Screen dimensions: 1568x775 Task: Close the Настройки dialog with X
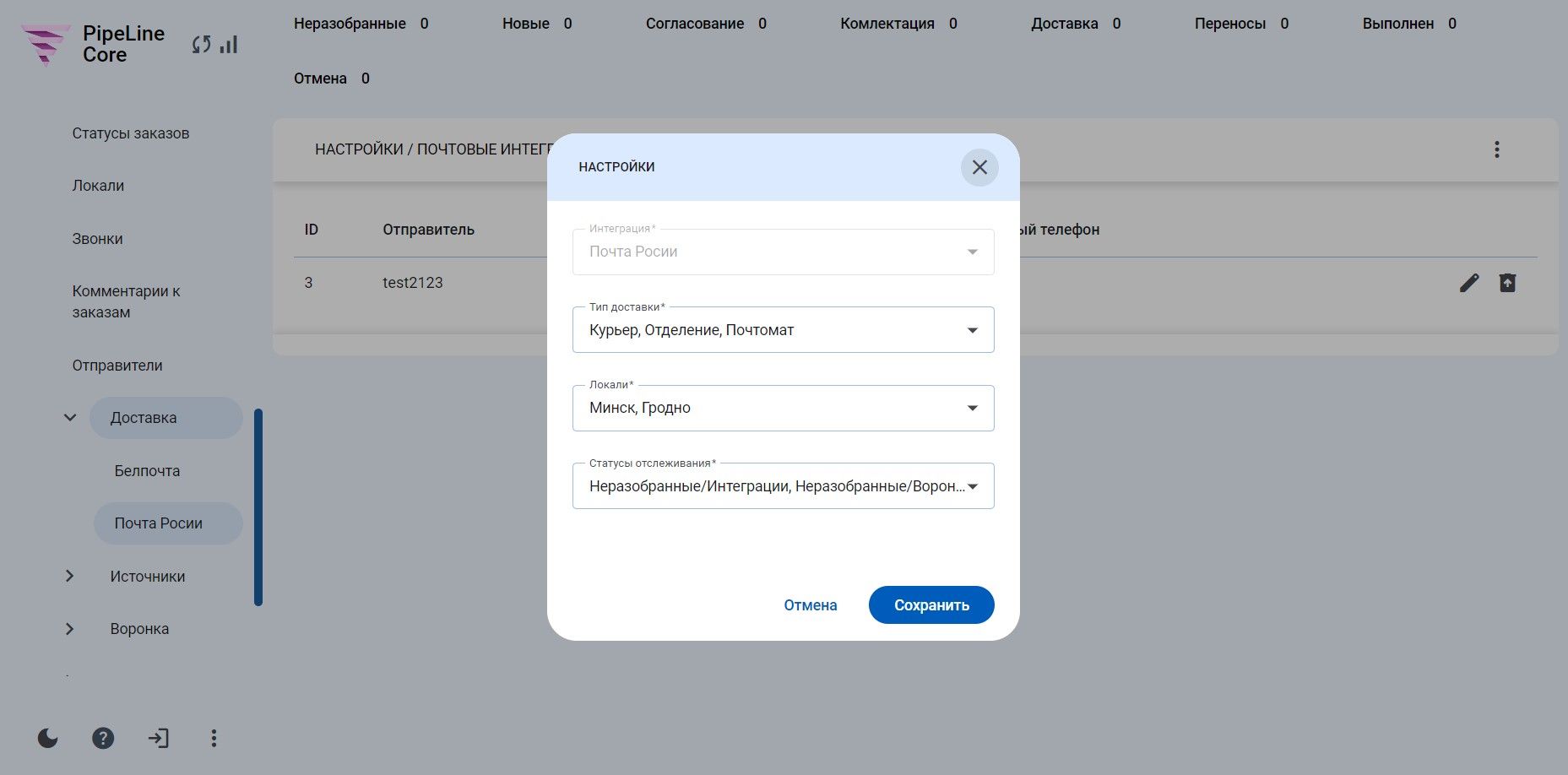click(979, 167)
